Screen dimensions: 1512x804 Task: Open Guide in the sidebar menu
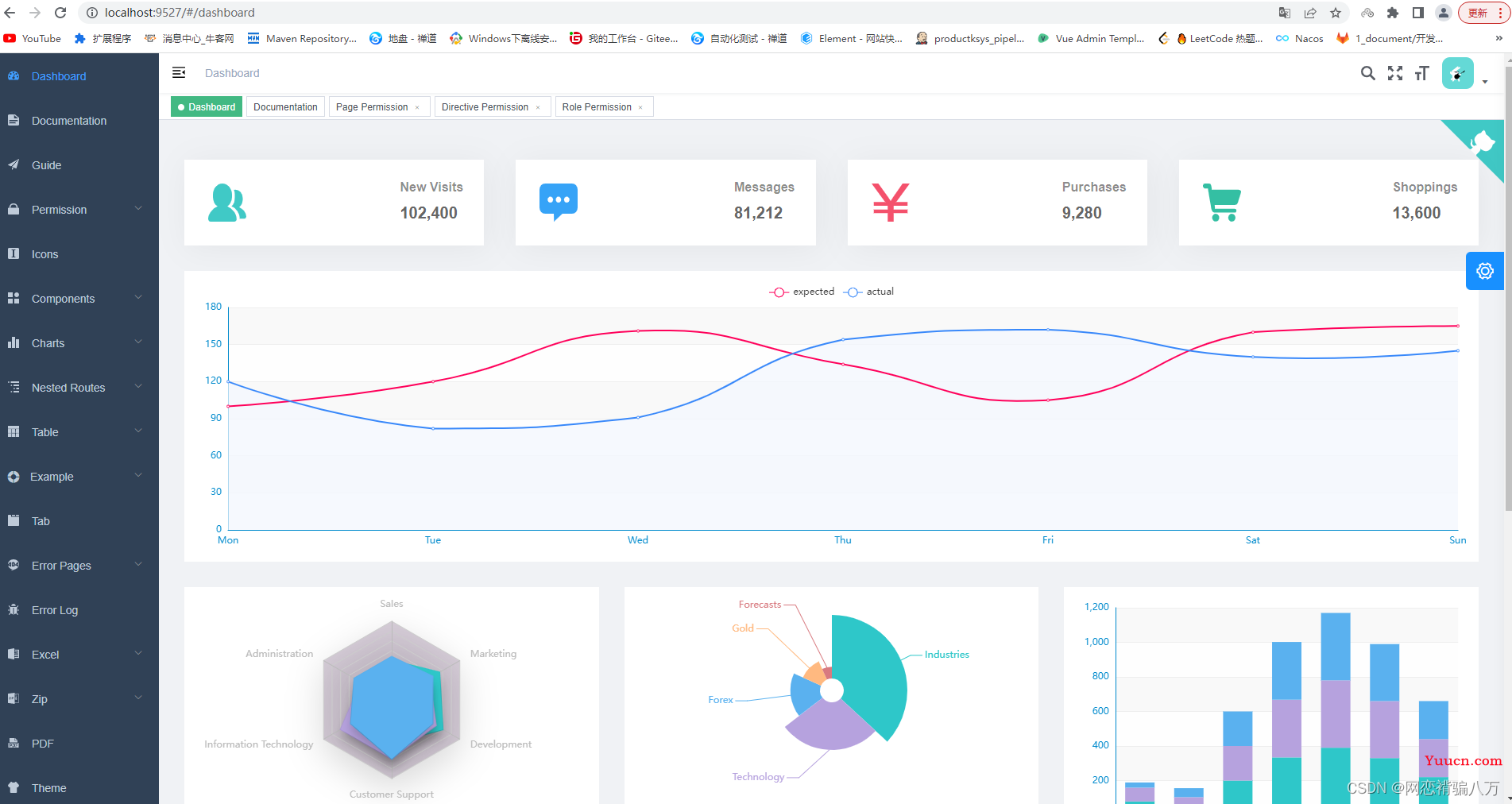point(79,165)
